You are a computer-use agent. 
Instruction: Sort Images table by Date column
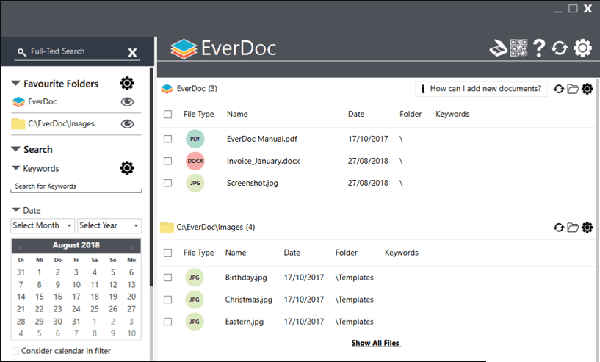coord(292,253)
